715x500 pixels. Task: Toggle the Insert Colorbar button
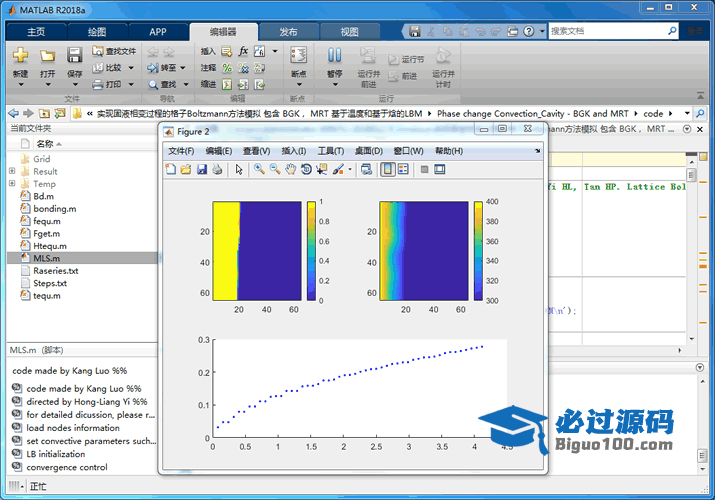coord(388,170)
